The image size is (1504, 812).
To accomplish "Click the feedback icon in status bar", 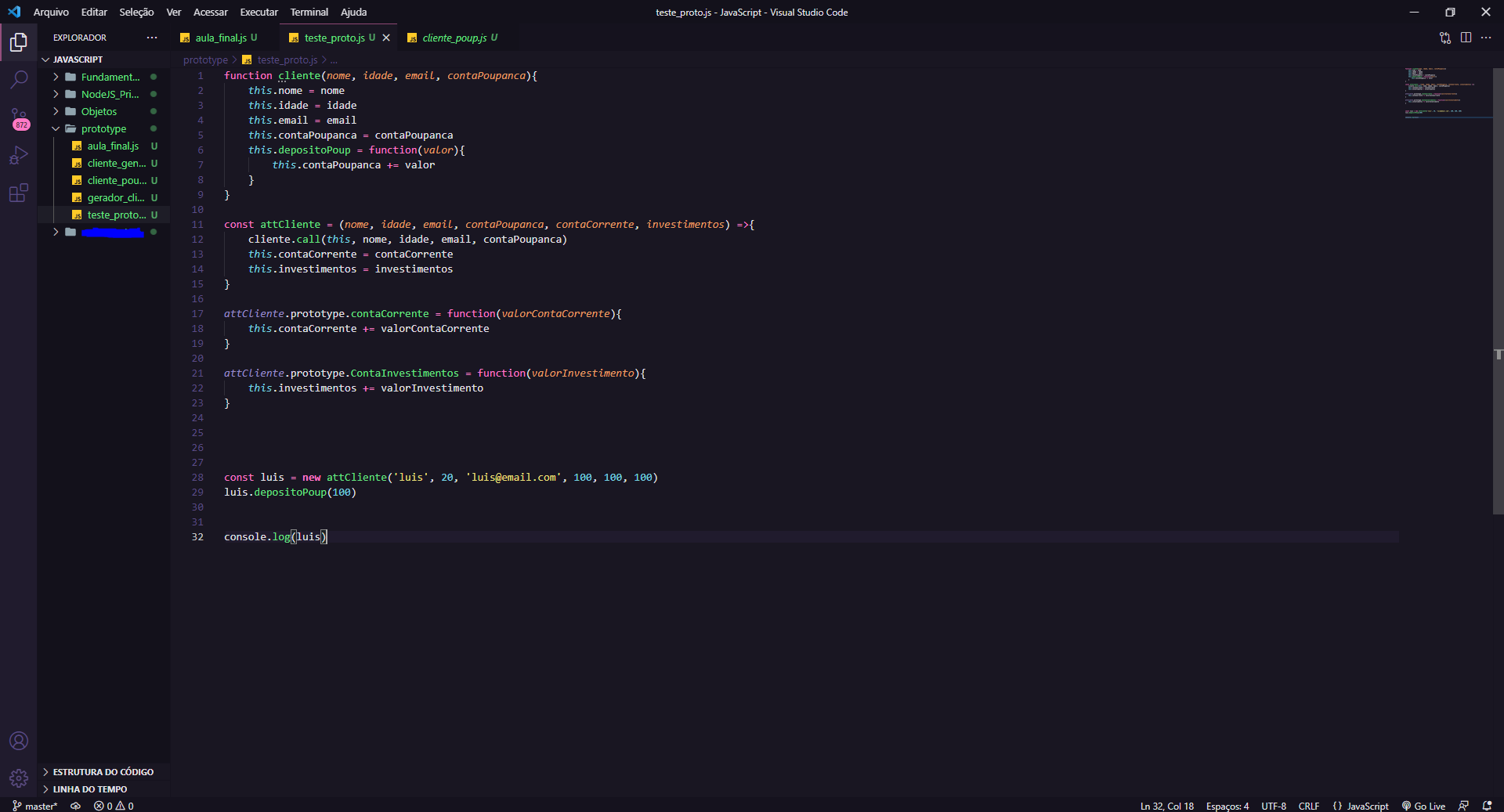I will (x=1463, y=806).
